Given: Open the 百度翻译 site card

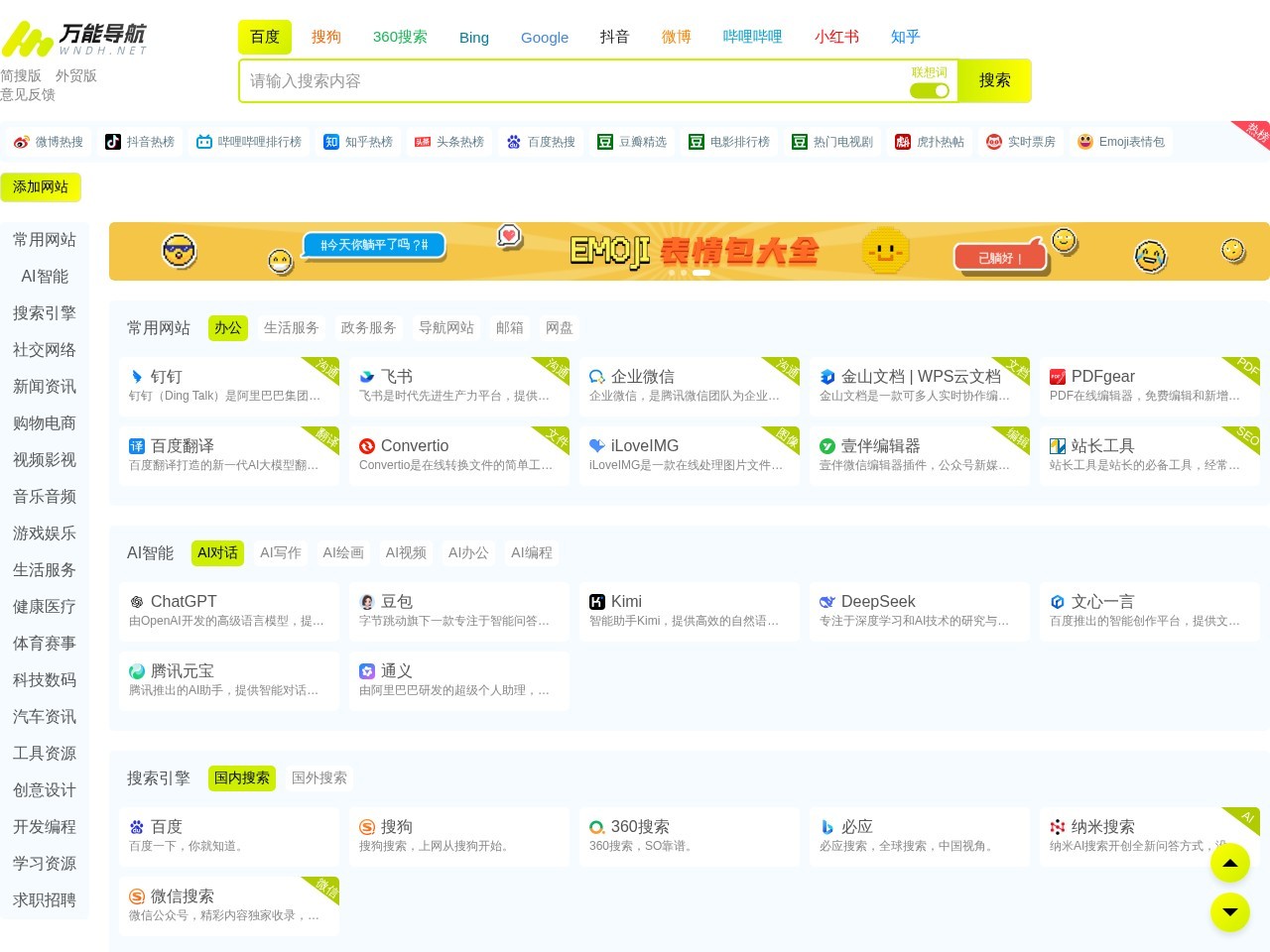Looking at the screenshot, I should pos(229,455).
